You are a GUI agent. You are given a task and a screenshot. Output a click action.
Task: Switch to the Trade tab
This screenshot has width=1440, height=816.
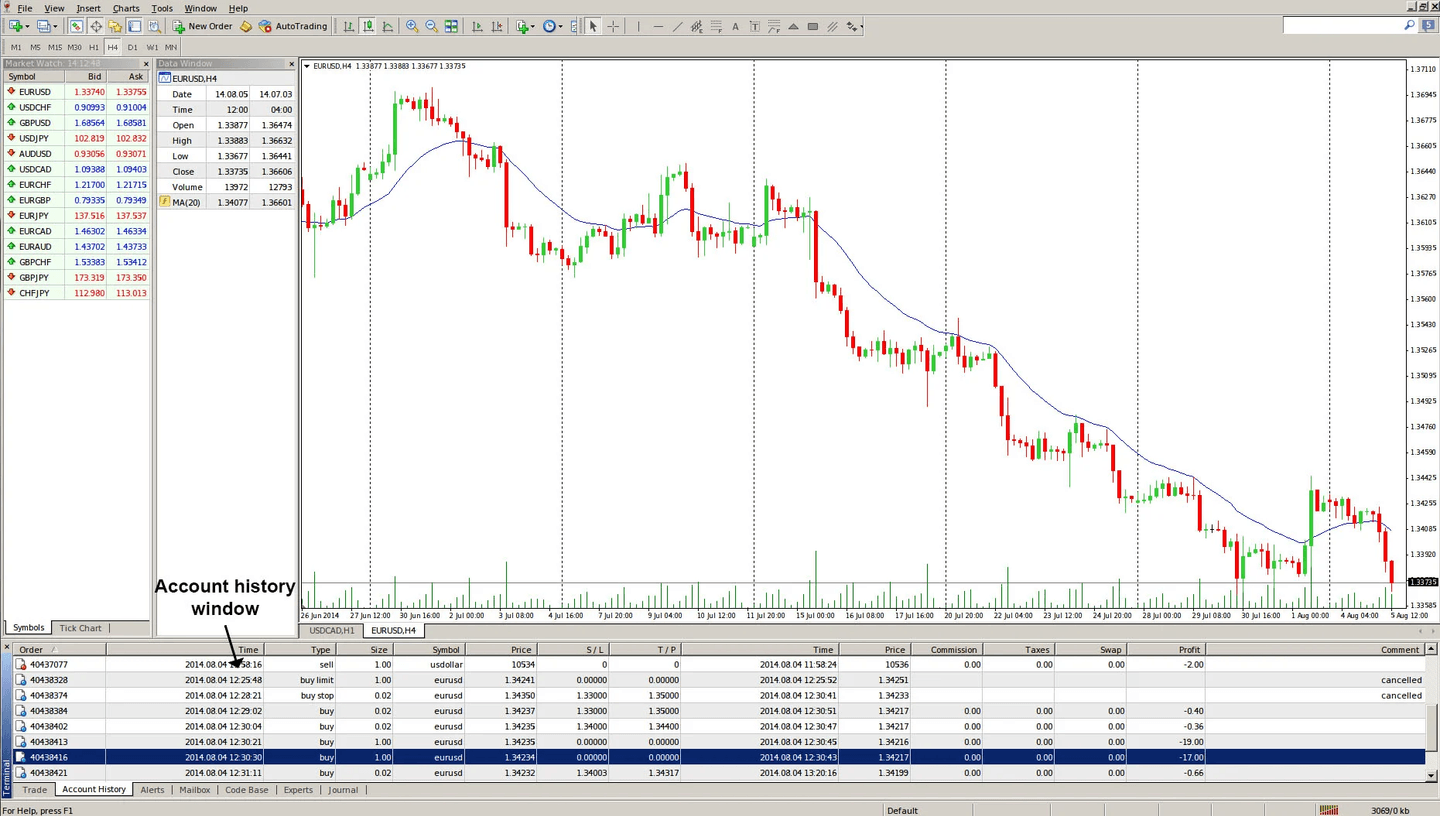[x=33, y=789]
